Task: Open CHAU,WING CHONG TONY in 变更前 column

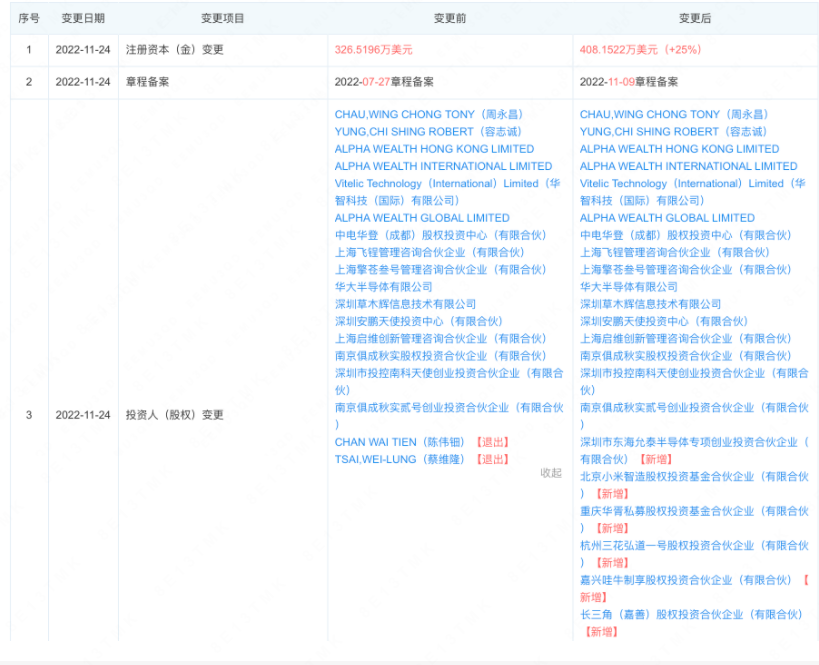Action: (x=429, y=114)
